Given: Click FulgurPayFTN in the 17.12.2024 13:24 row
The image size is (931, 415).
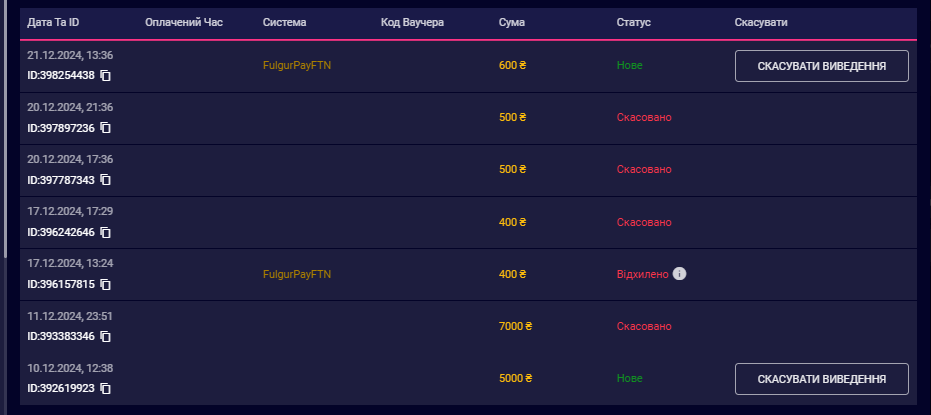Looking at the screenshot, I should [296, 273].
